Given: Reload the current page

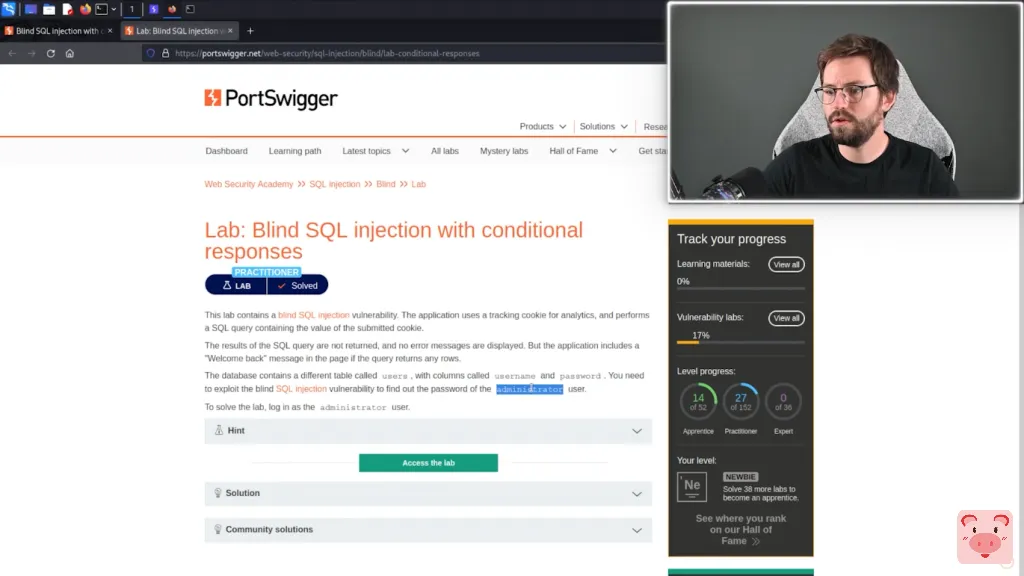Looking at the screenshot, I should point(50,54).
